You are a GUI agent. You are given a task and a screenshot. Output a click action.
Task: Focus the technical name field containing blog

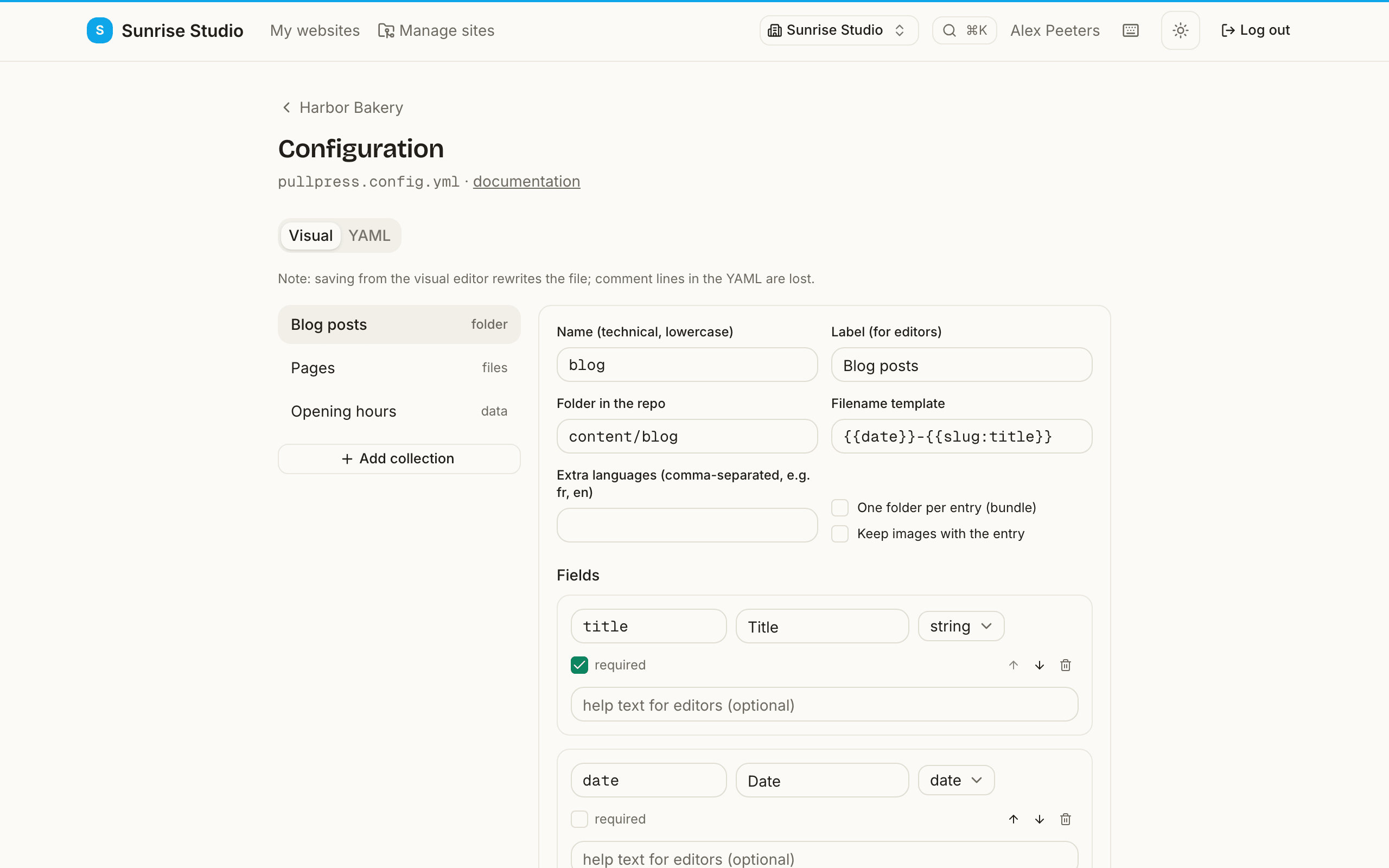coord(686,365)
